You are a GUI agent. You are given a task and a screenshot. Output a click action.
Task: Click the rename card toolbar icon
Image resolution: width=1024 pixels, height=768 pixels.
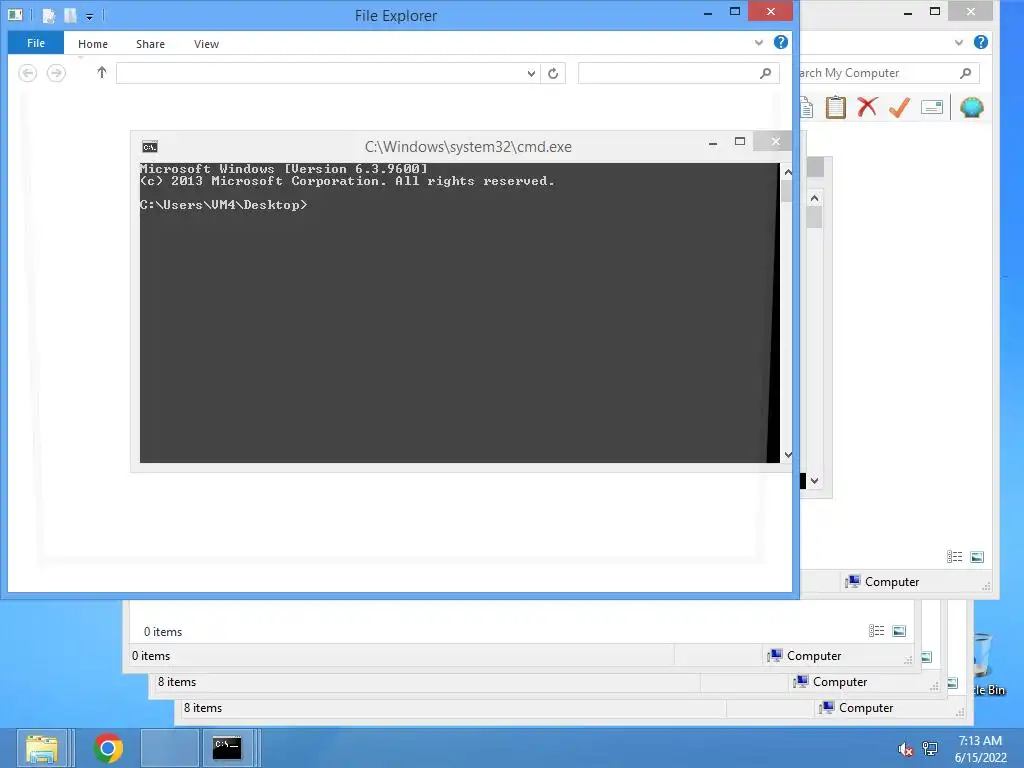932,107
